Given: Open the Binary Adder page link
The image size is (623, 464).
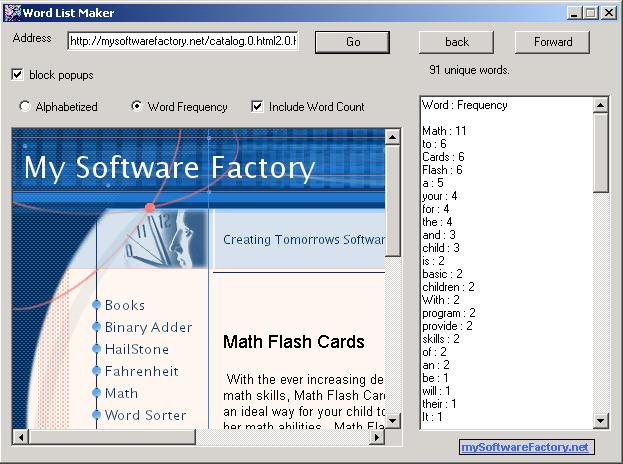Looking at the screenshot, I should [x=149, y=327].
